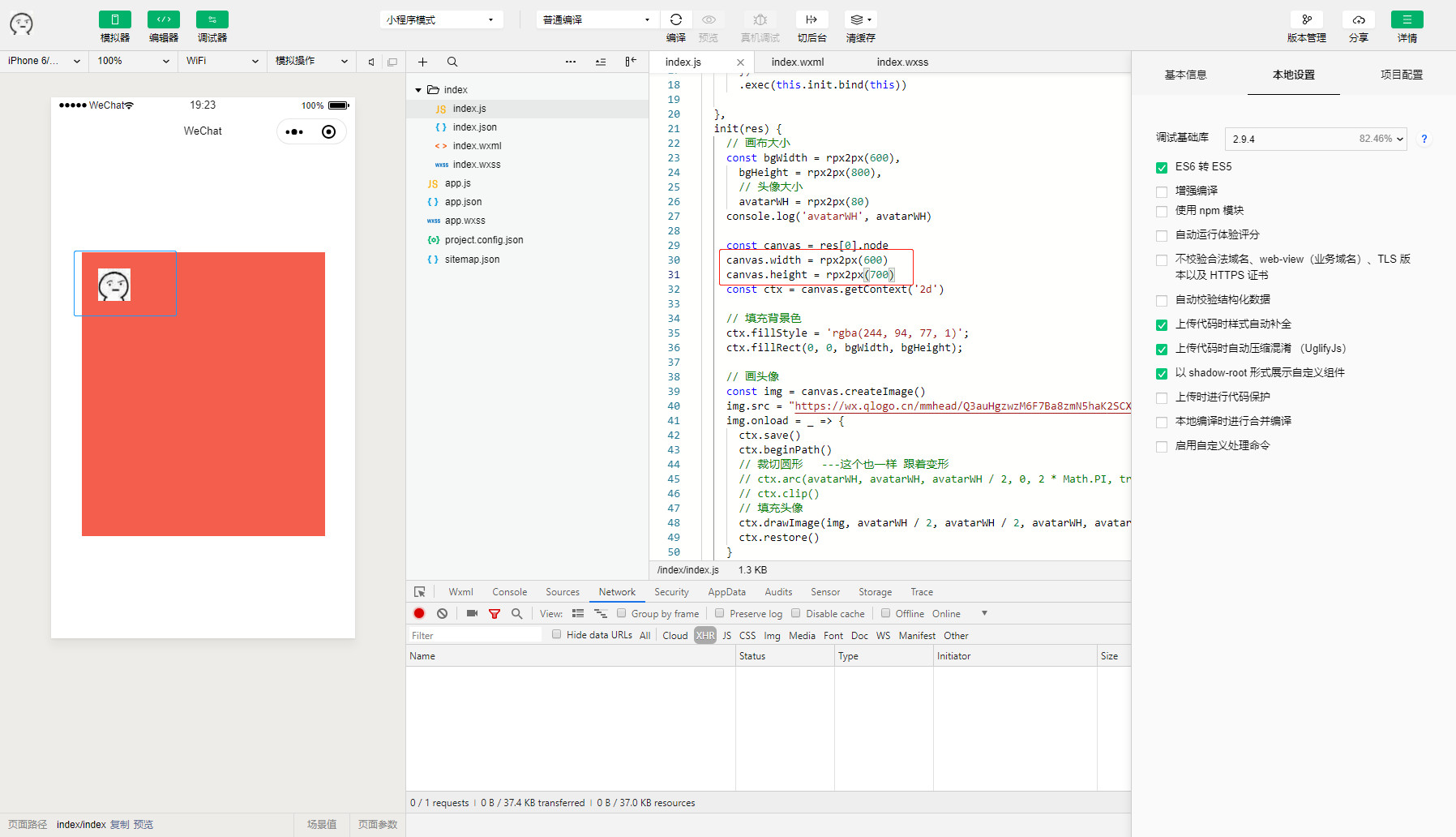Click the clear cache layers icon

860,19
